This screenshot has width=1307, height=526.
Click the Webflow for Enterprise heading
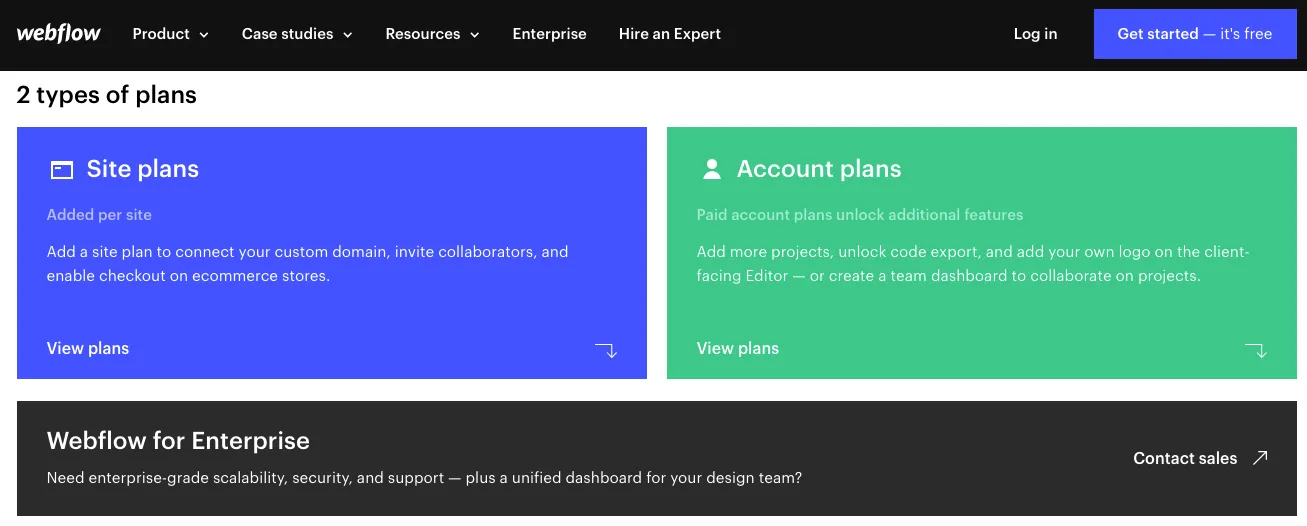click(178, 441)
